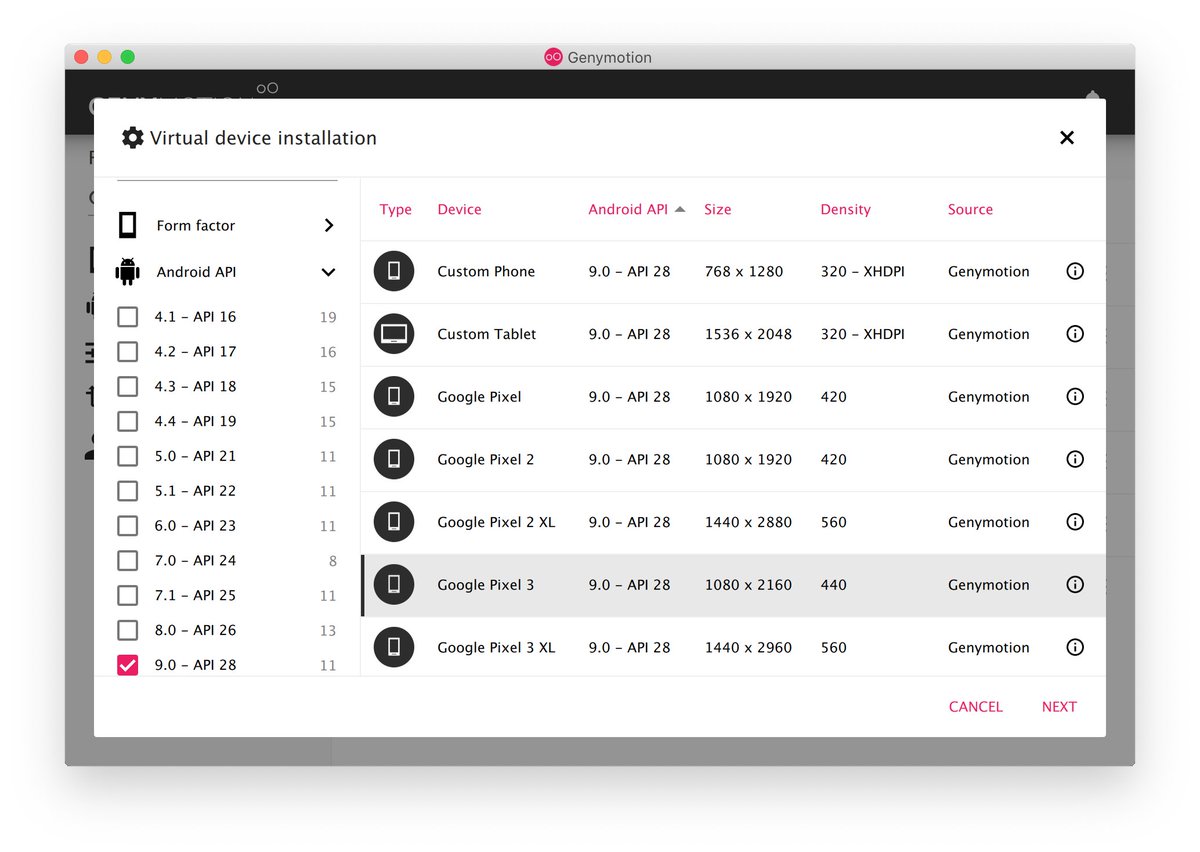Check the 4.2 - API 17 checkbox

pos(127,352)
